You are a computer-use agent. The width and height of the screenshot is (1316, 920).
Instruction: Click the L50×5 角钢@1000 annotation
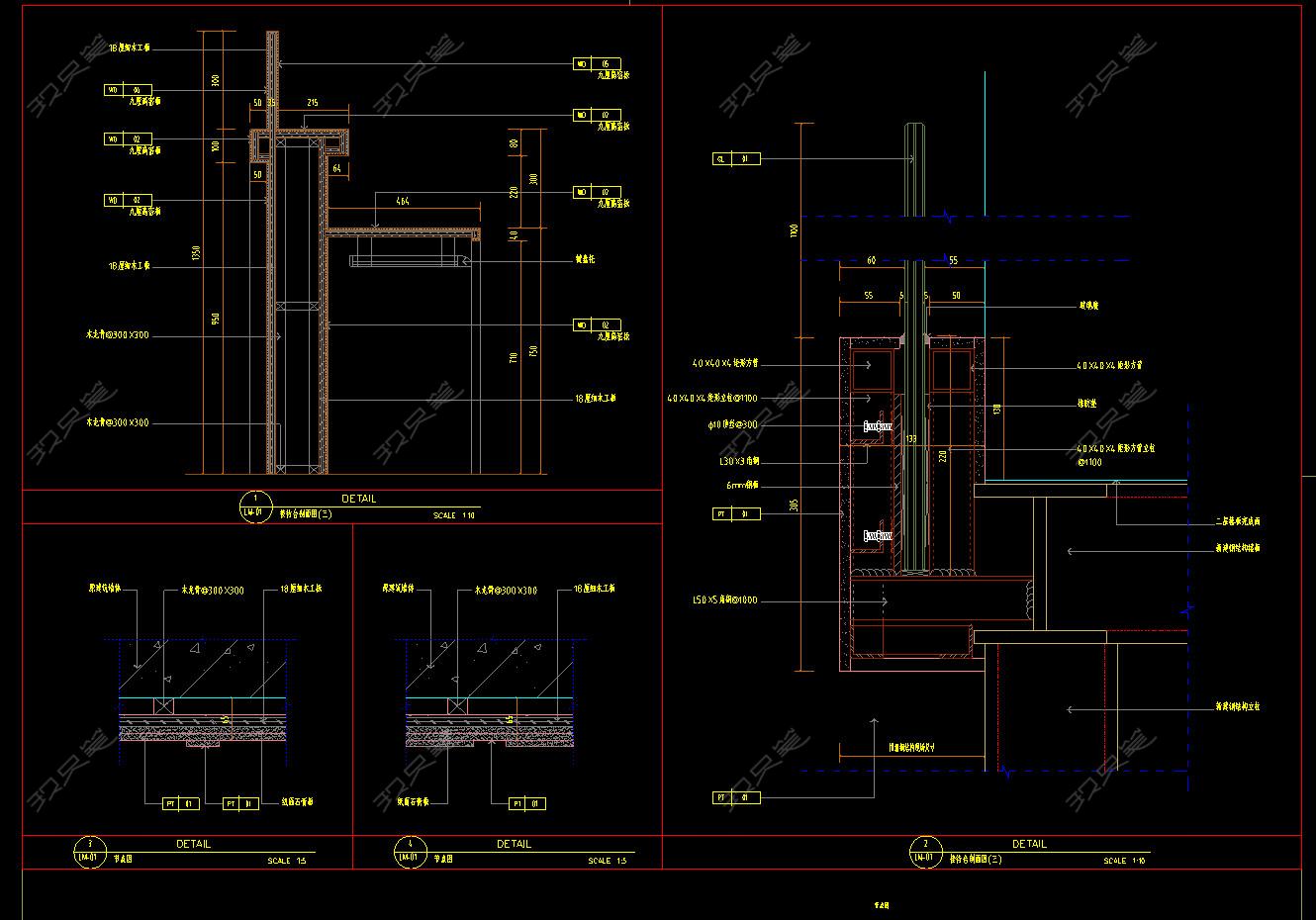tap(724, 599)
